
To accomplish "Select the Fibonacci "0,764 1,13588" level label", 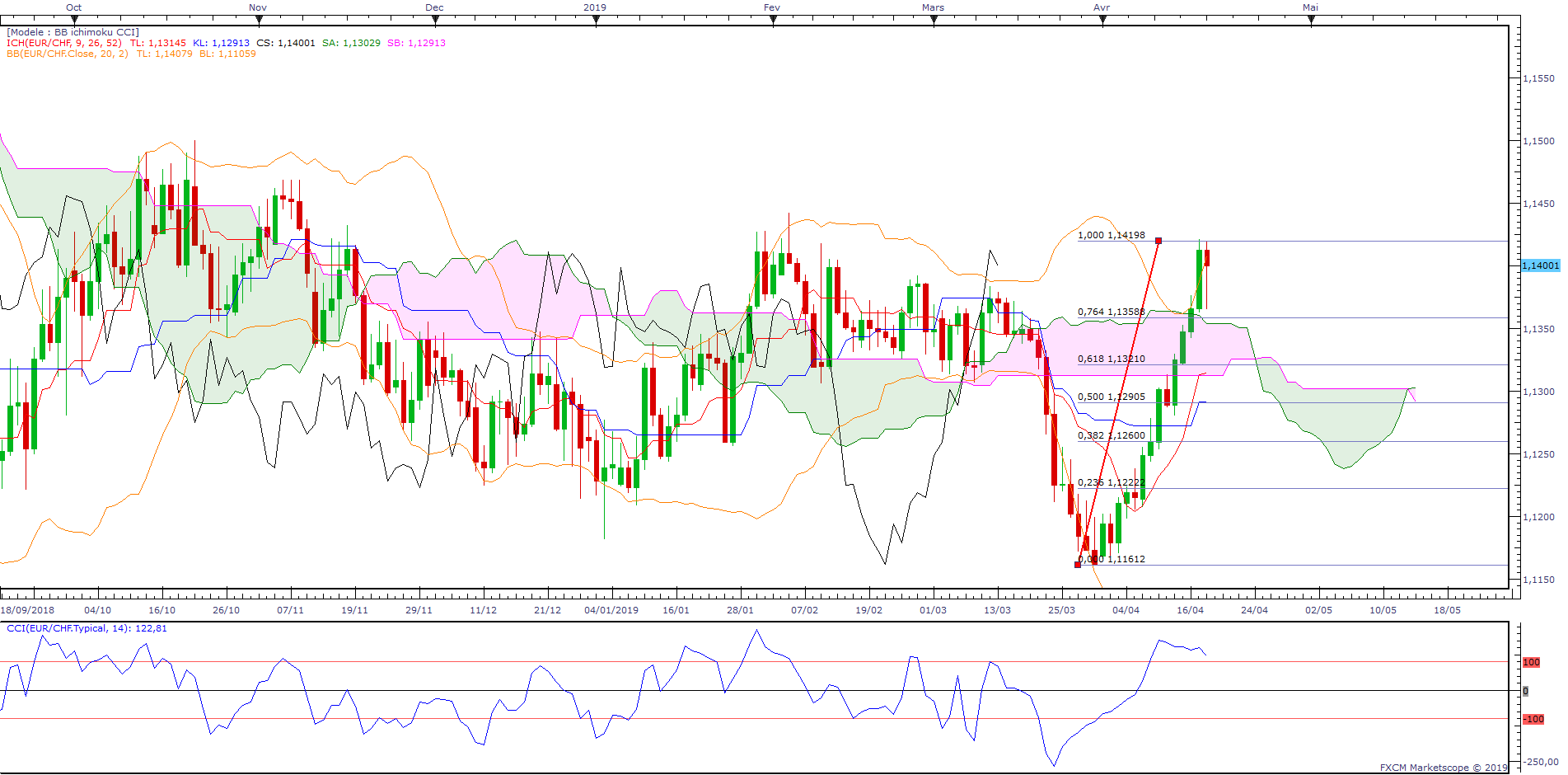I will click(x=1112, y=312).
